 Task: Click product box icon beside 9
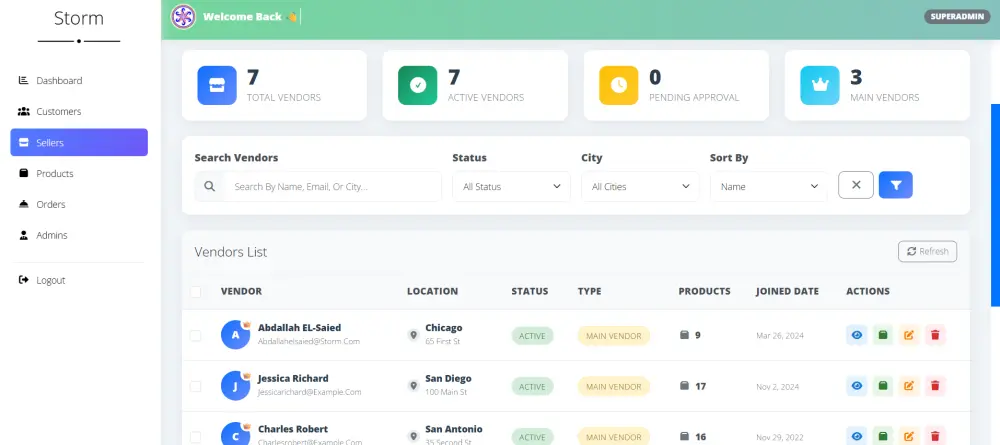(x=684, y=335)
